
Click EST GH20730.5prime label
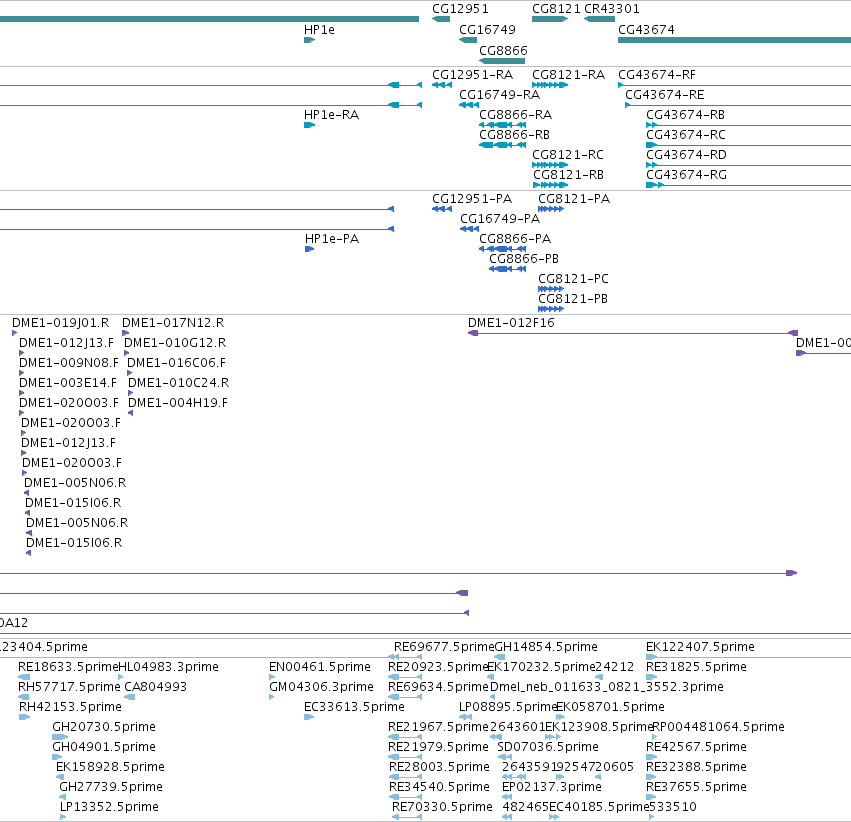[x=104, y=727]
